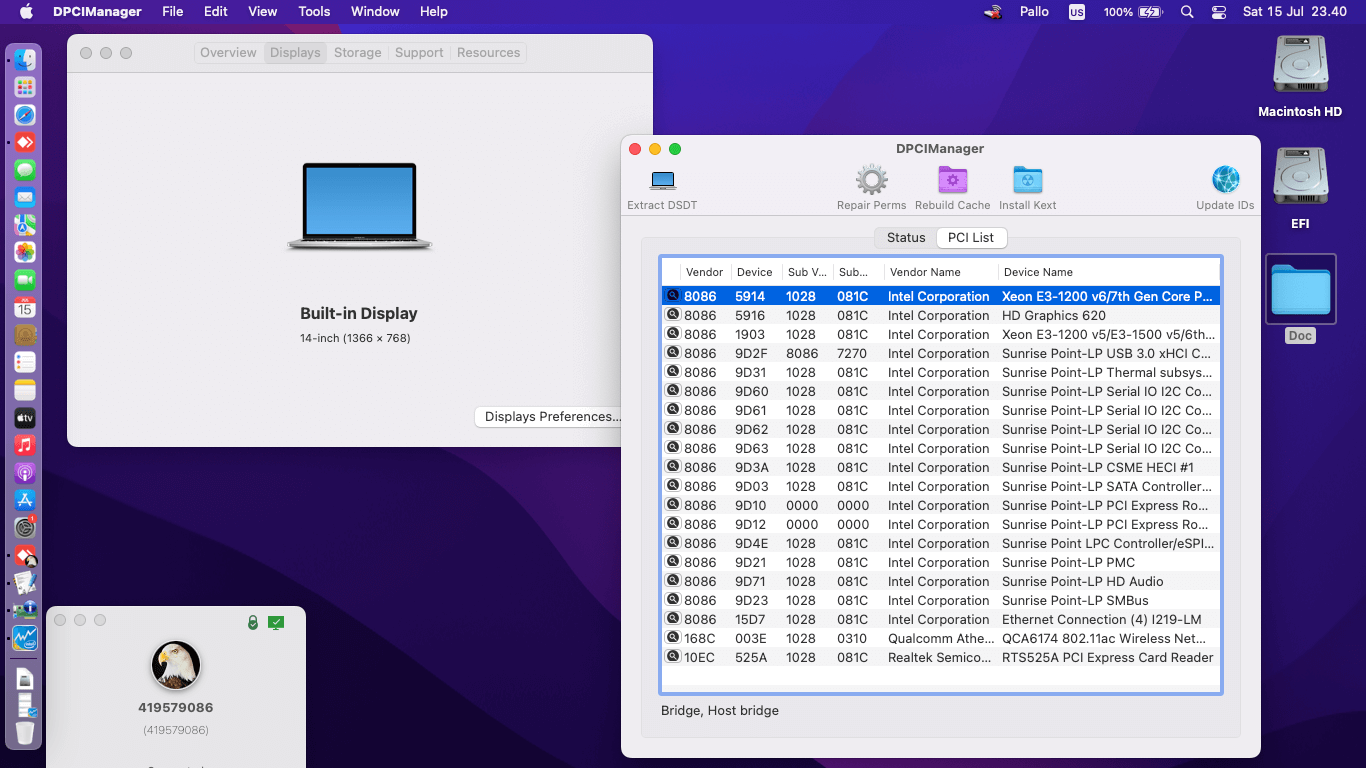
Task: Sort the PCI list by Device column header
Action: (x=755, y=272)
